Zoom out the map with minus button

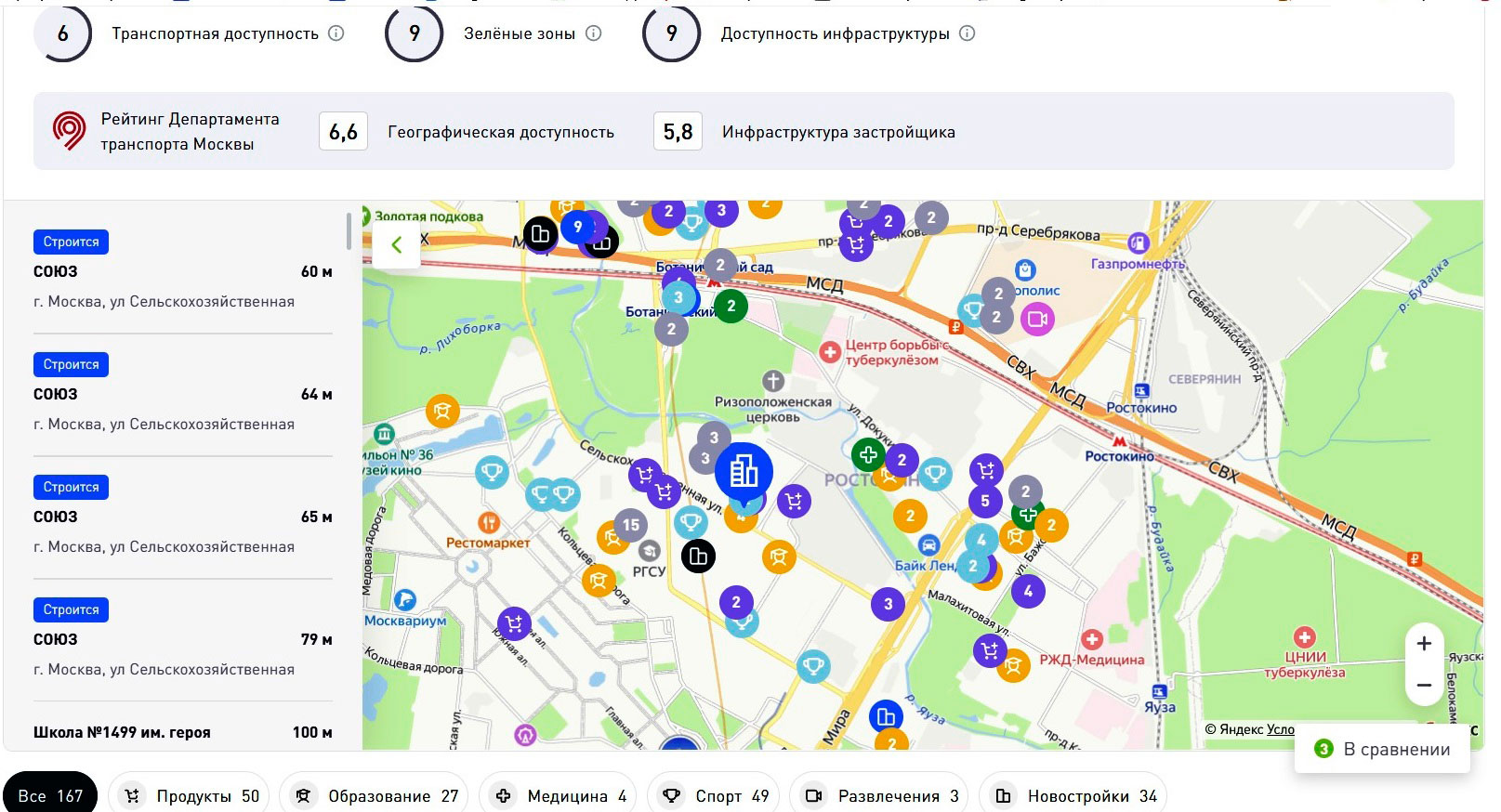click(1423, 686)
